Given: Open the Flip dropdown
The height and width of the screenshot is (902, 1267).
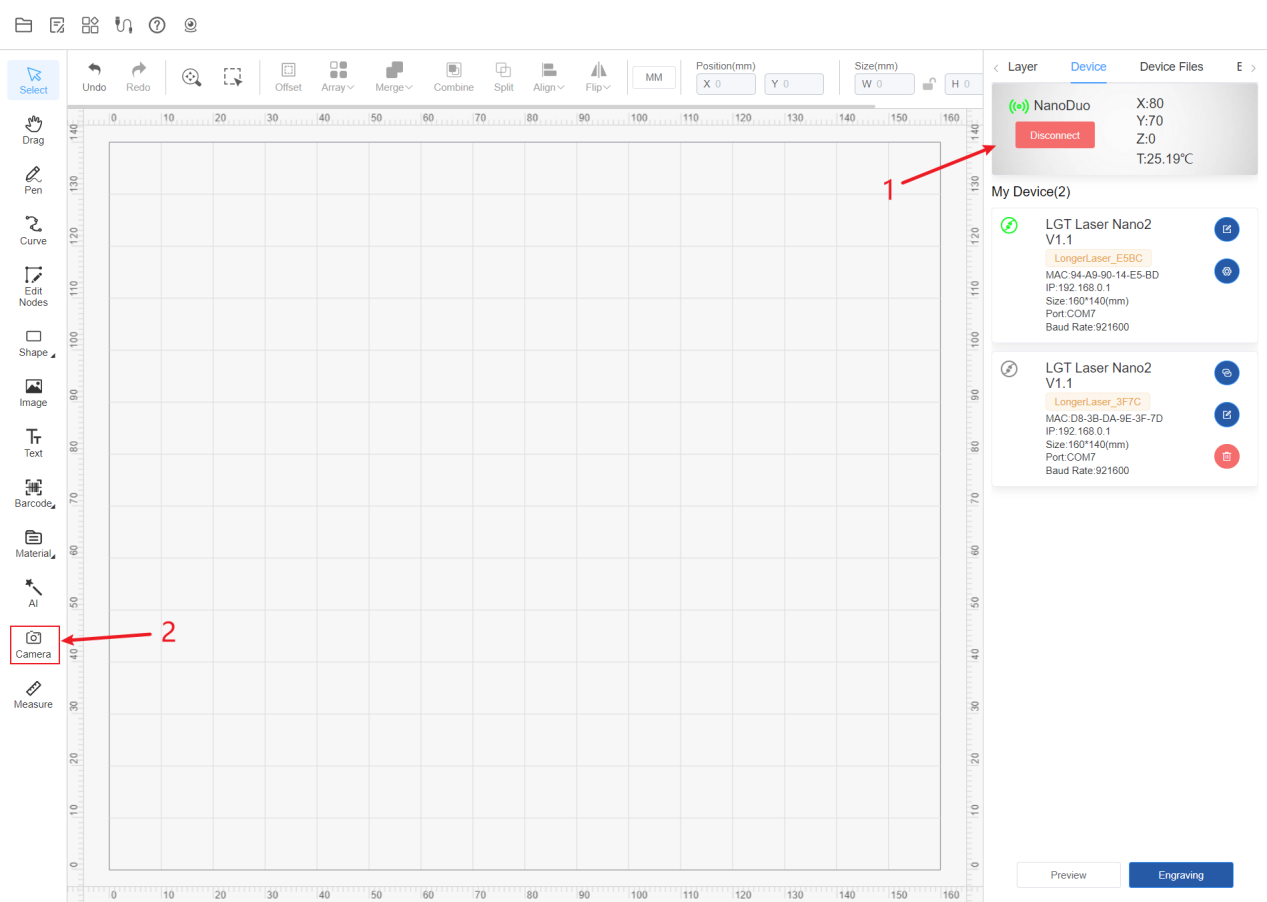Looking at the screenshot, I should (598, 77).
